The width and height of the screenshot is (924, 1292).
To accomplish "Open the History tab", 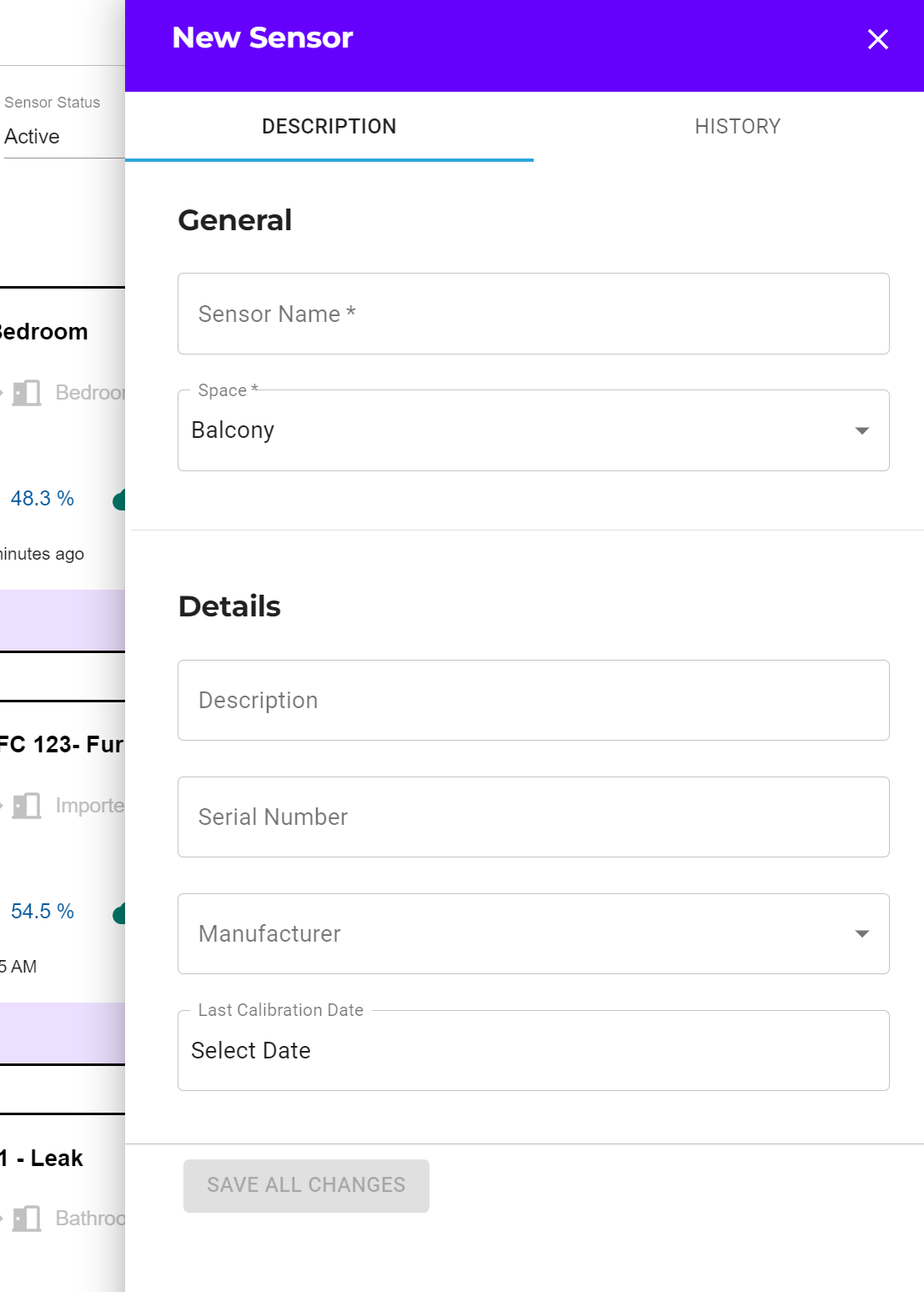I will 737,127.
